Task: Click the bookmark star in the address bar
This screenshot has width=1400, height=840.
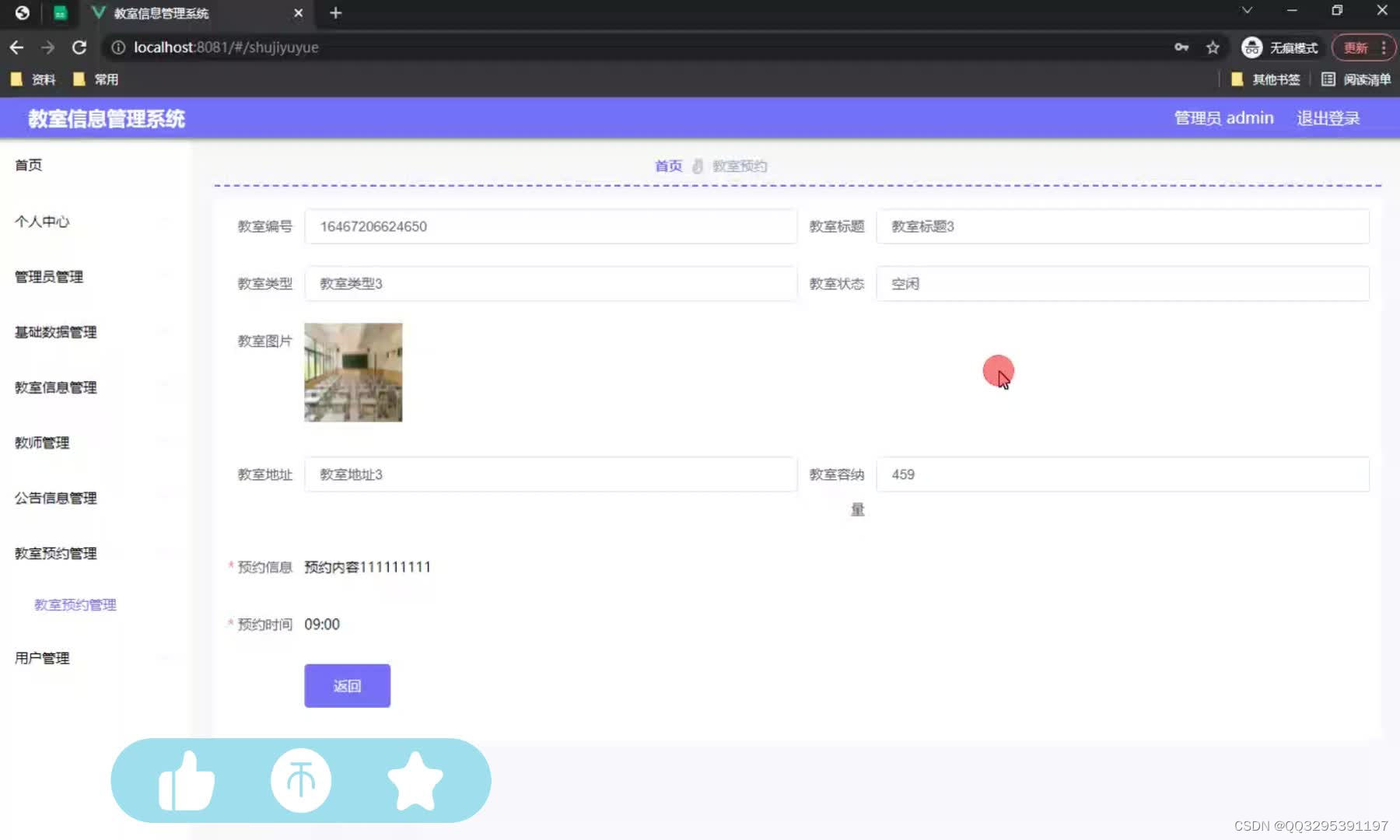Action: (x=1212, y=47)
